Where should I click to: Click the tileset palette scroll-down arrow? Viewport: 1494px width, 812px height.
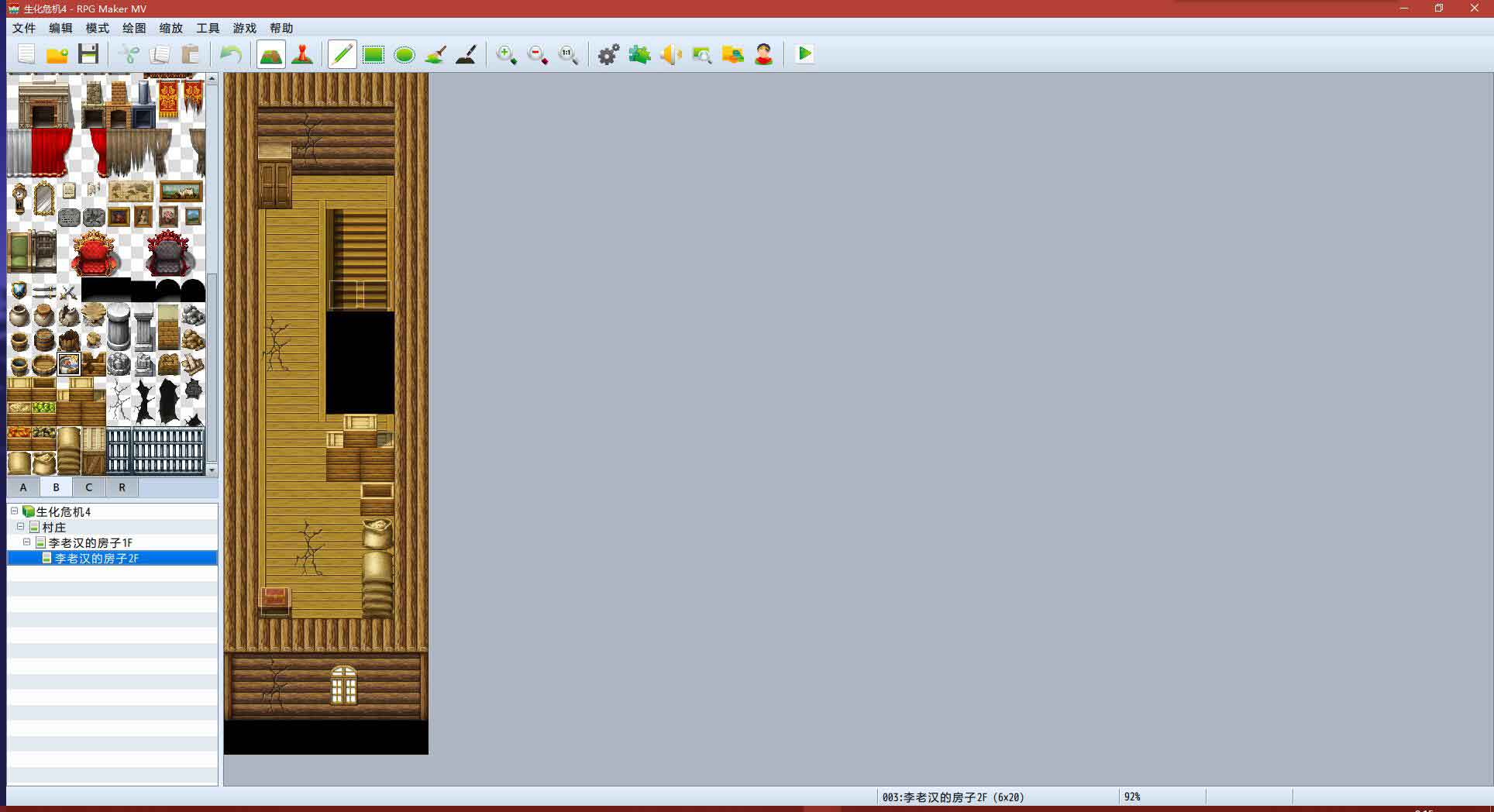[x=212, y=470]
